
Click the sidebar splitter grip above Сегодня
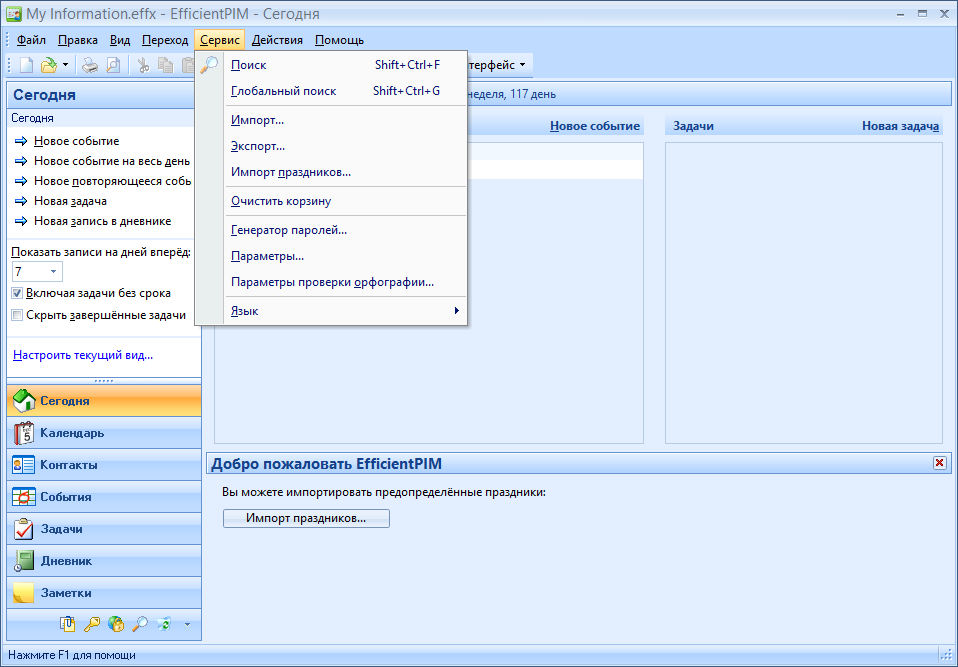point(104,381)
